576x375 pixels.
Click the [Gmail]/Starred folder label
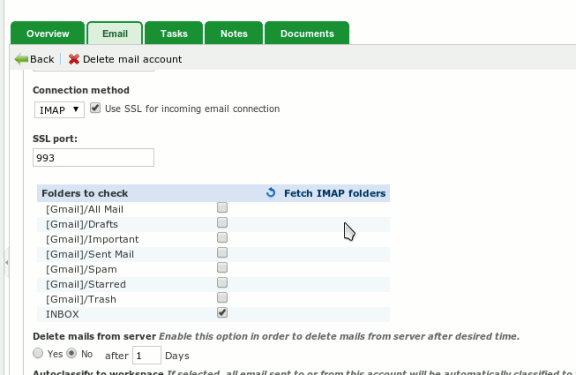click(86, 284)
